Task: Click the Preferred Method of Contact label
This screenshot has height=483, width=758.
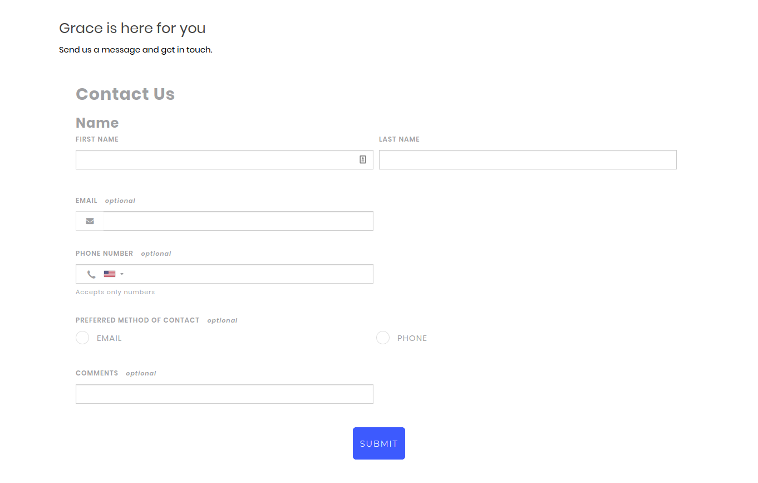Action: 137,320
